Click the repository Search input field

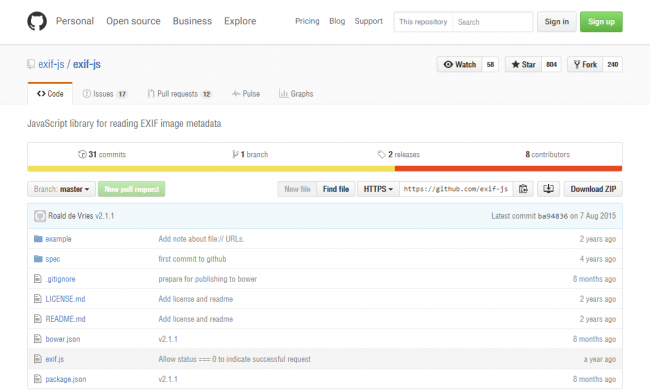pyautogui.click(x=492, y=22)
